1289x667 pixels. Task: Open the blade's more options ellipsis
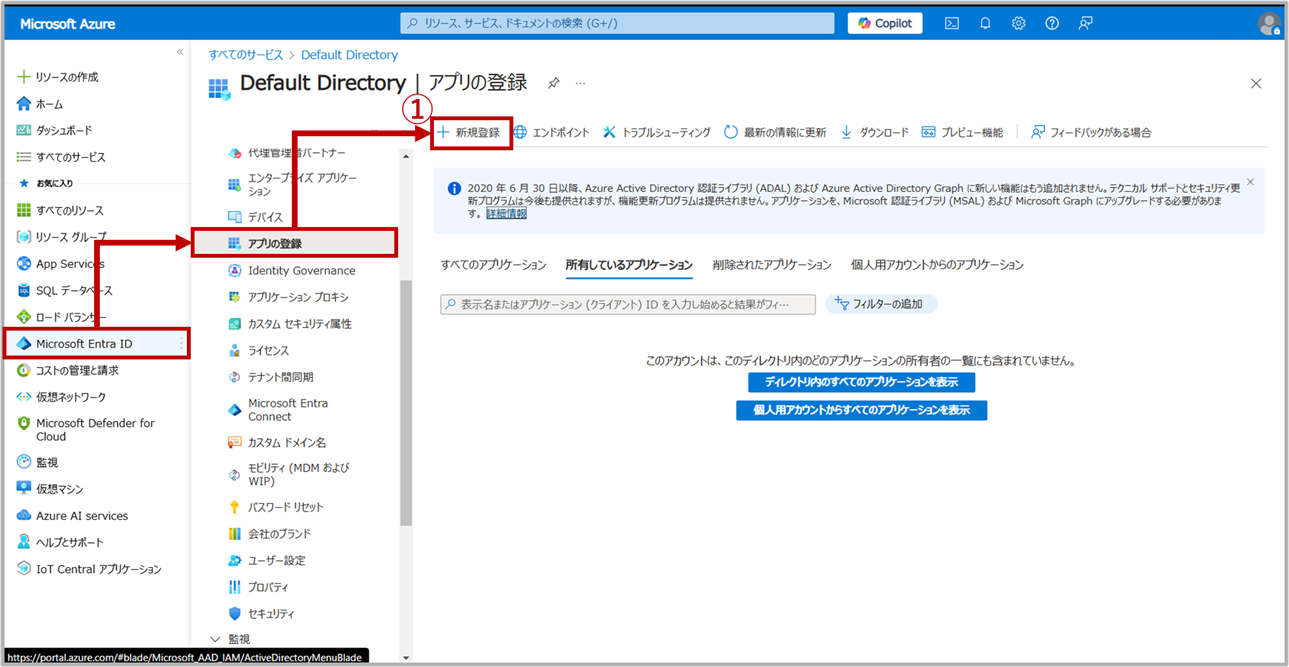[580, 84]
